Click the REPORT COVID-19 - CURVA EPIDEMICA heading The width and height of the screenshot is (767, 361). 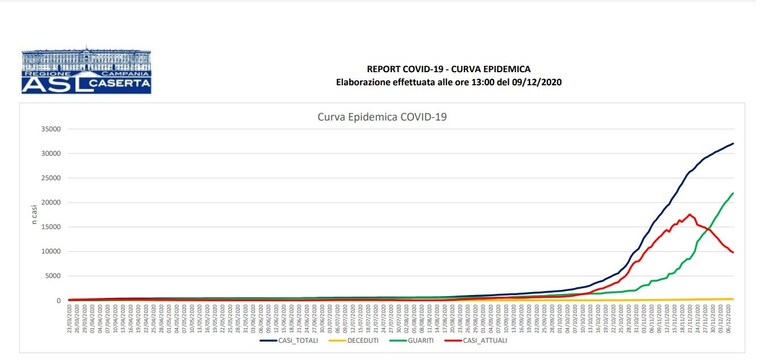point(449,69)
